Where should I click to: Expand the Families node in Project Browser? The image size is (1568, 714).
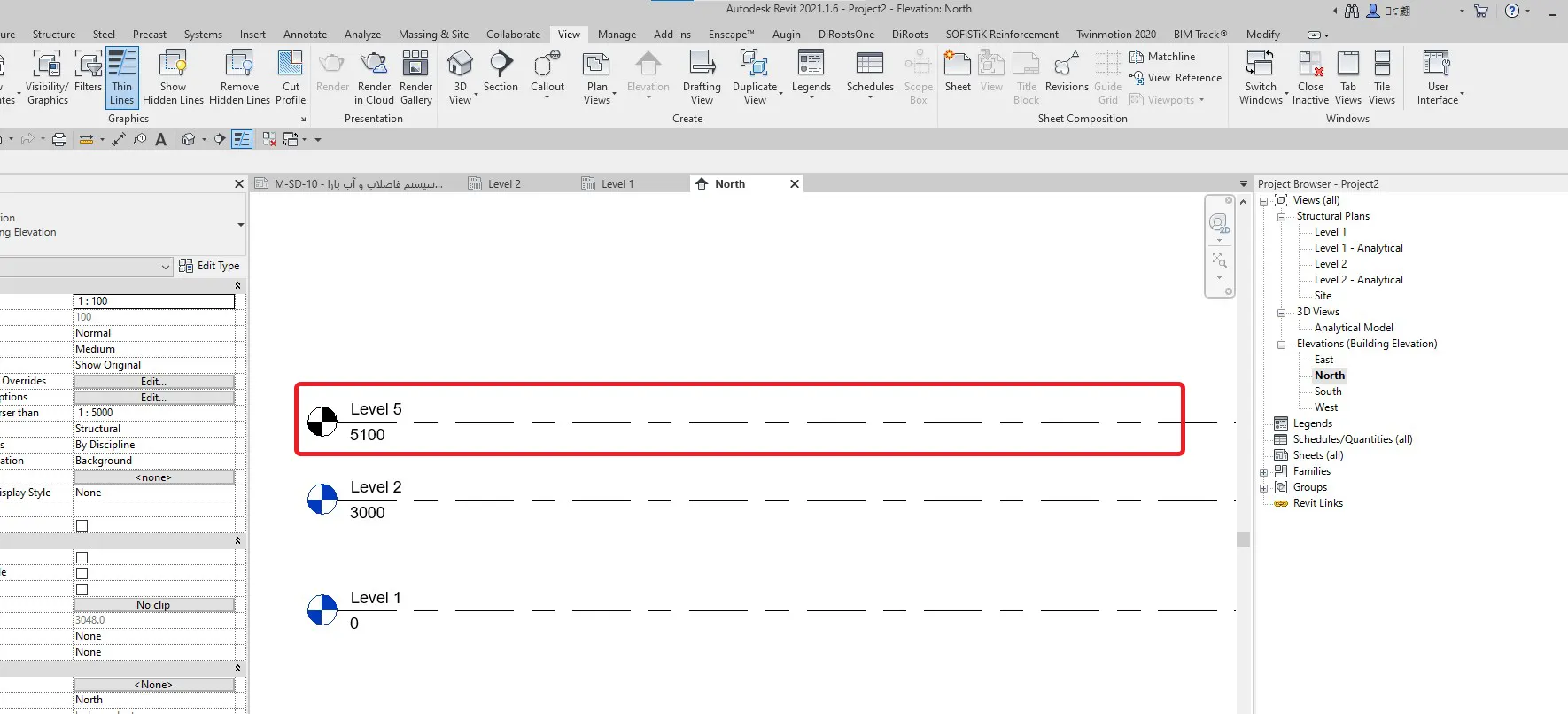pyautogui.click(x=1264, y=472)
